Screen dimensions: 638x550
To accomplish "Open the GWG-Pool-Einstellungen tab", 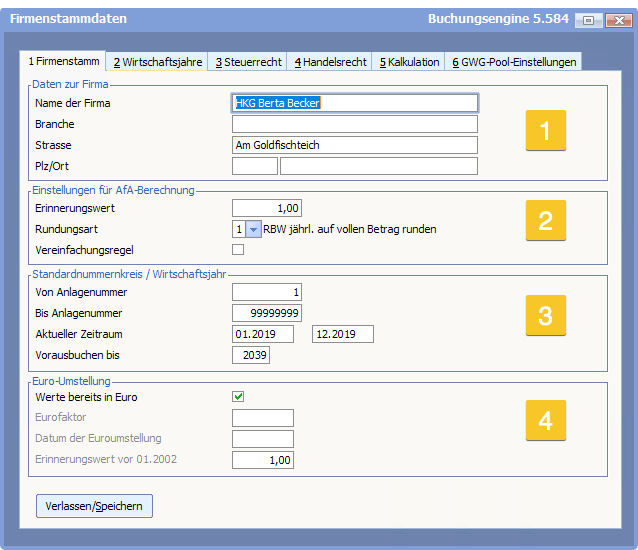I will 513,62.
